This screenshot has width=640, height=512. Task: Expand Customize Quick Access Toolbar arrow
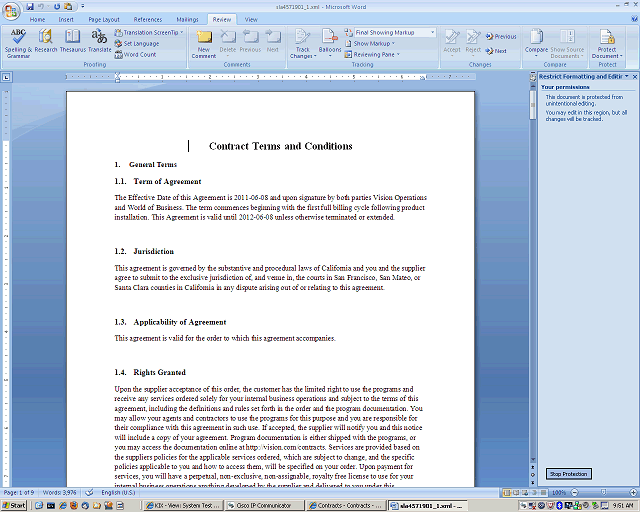click(x=82, y=7)
